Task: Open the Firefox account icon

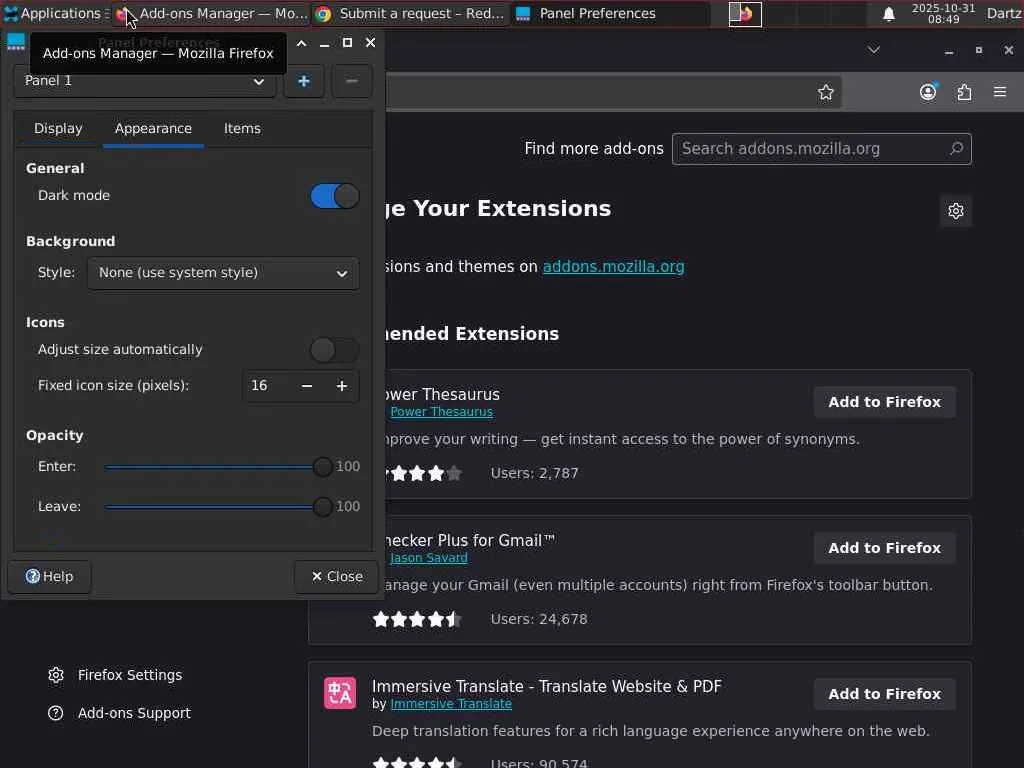Action: pyautogui.click(x=928, y=92)
